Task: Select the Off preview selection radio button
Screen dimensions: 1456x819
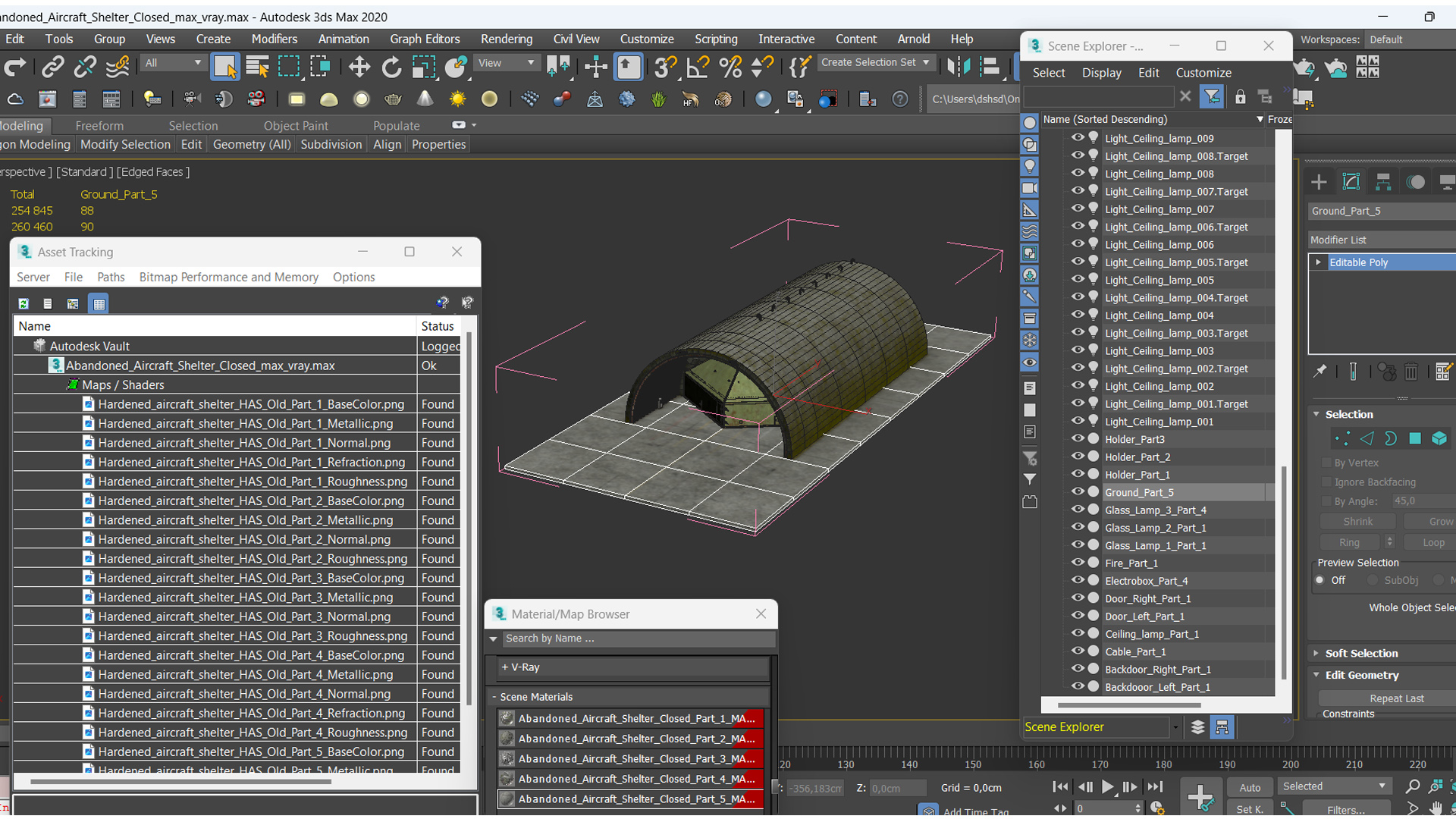Action: tap(1320, 580)
